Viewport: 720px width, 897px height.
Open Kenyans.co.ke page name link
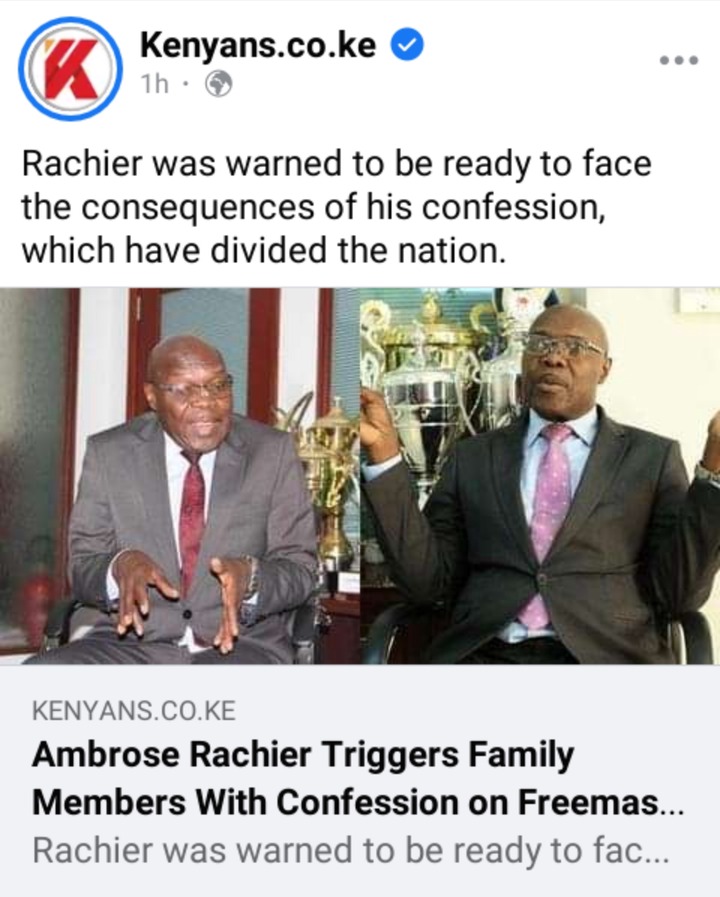pos(258,45)
